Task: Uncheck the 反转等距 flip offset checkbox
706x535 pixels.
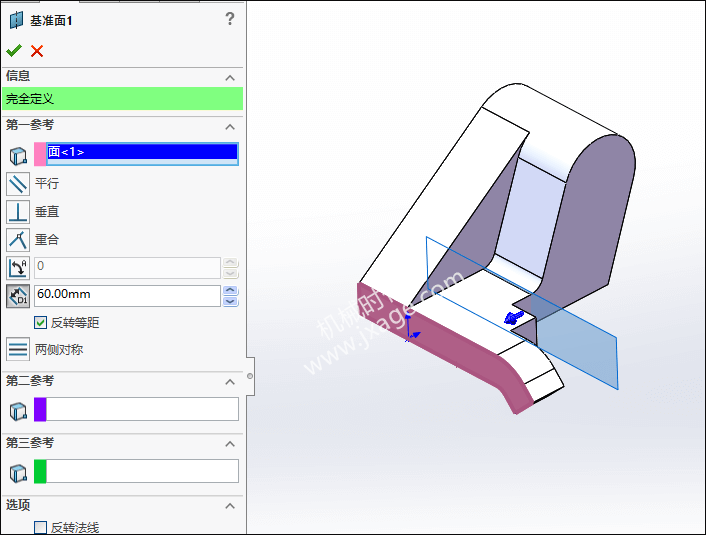Action: [41, 322]
